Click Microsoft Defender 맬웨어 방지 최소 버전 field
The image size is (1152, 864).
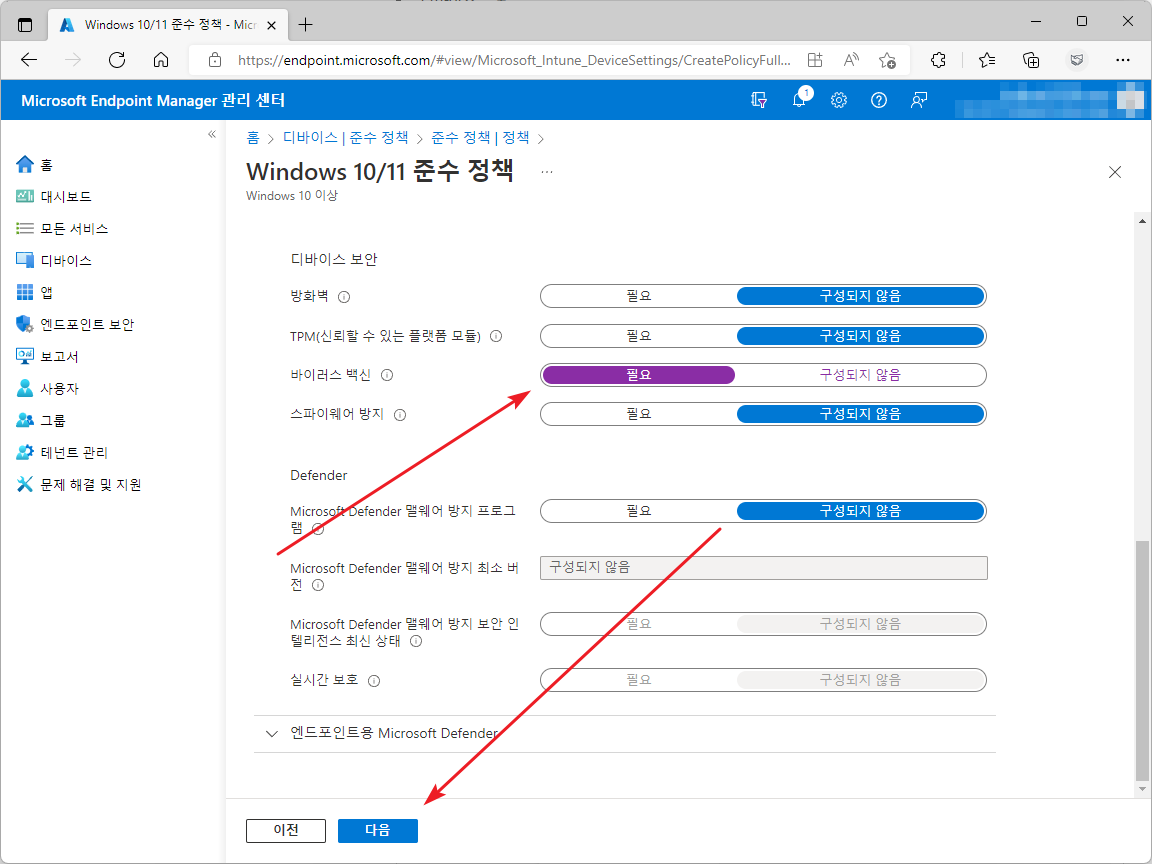point(763,568)
